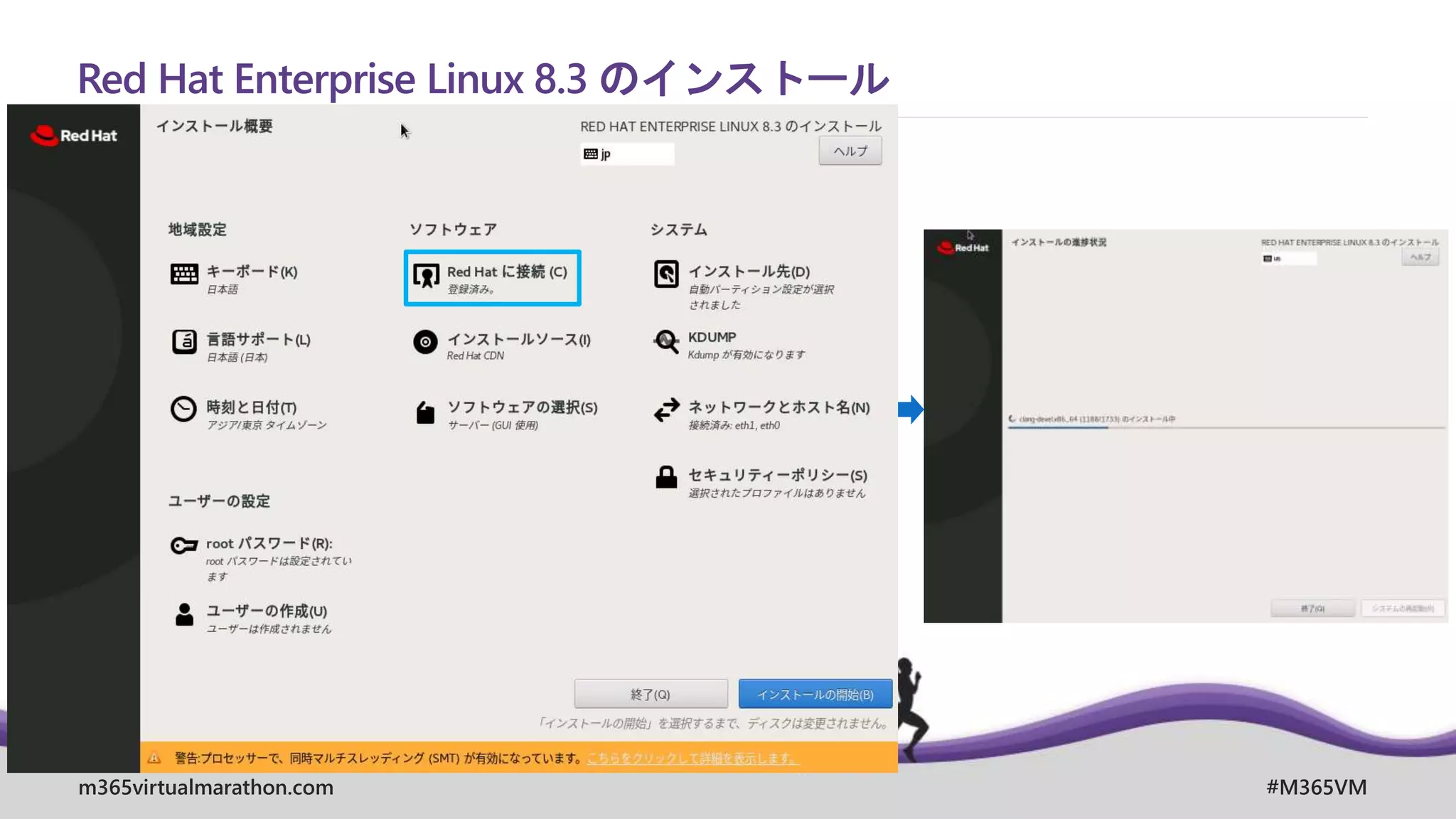Select Red Hat に接続 (C)
The image size is (1456, 819).
click(507, 272)
